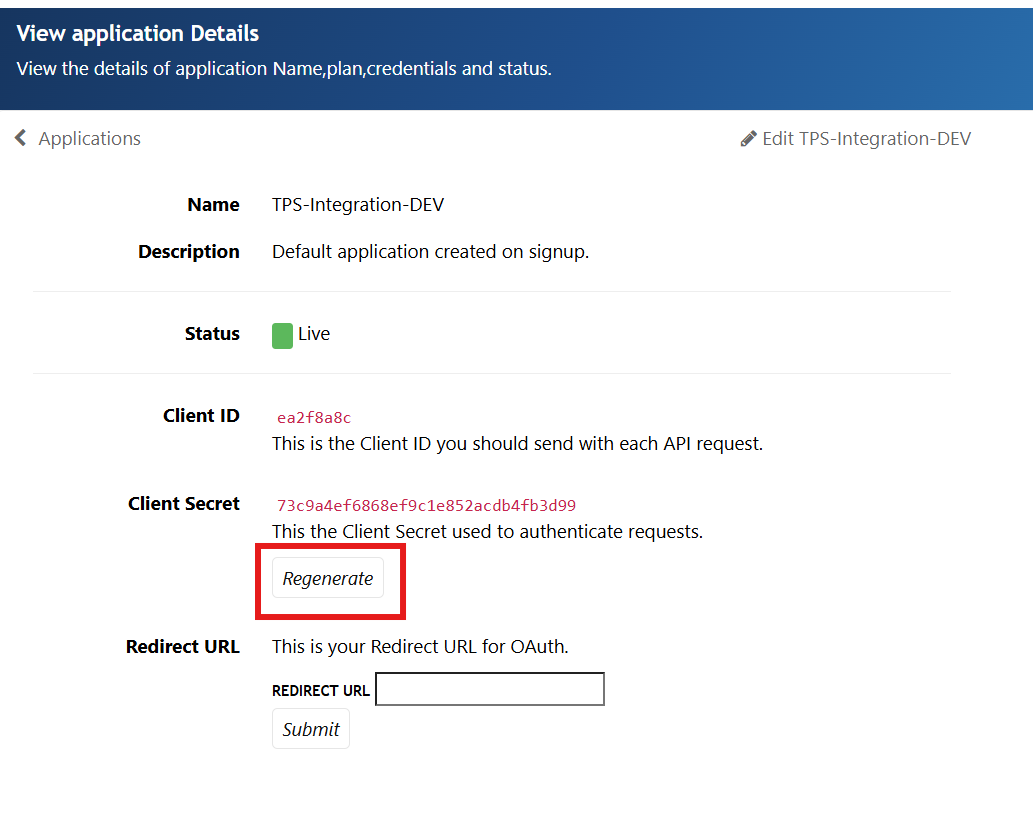Click the header subtitle about application details
The width and height of the screenshot is (1033, 833).
click(284, 69)
